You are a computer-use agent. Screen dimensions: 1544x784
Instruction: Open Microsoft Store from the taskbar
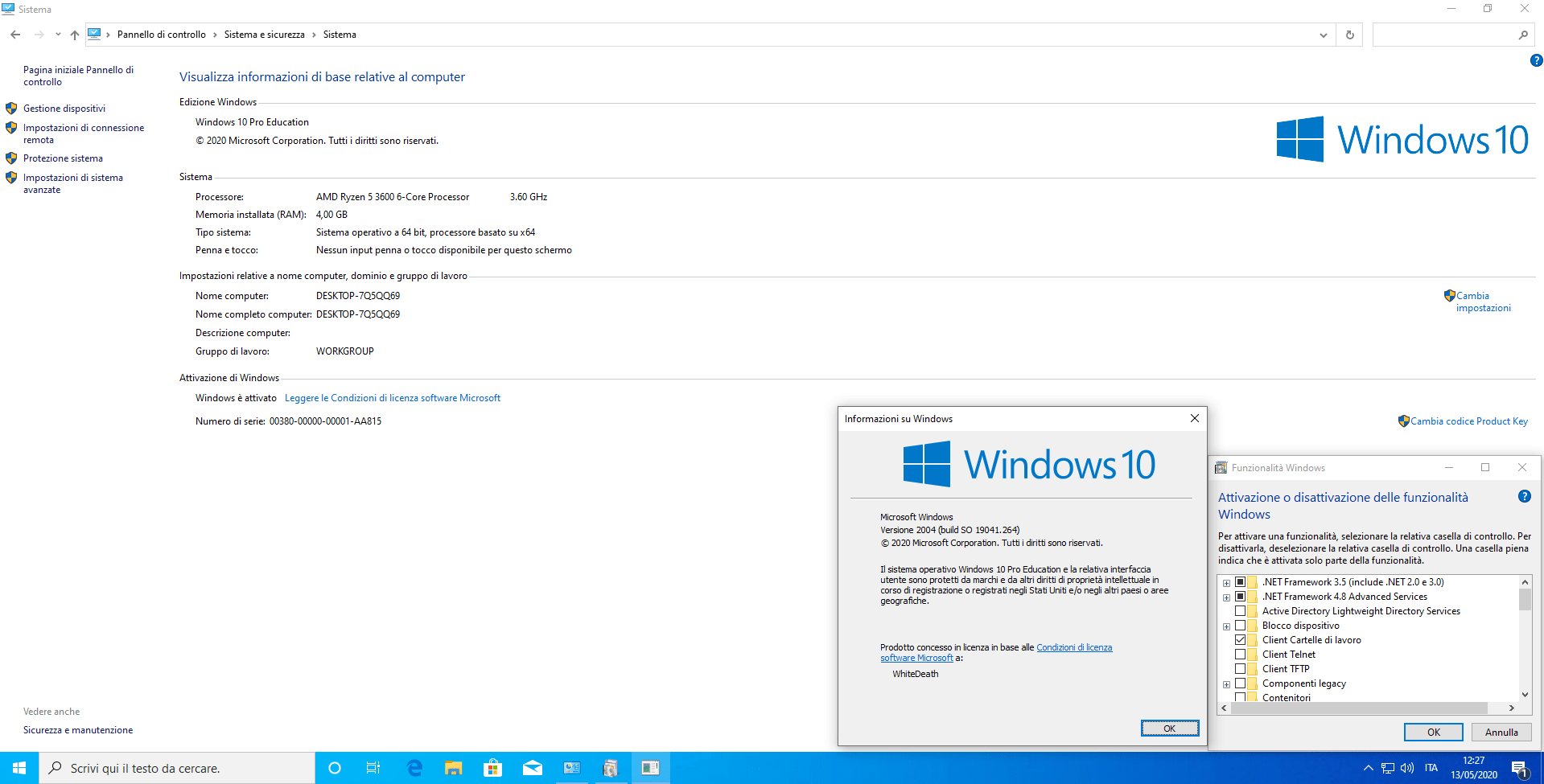tap(493, 768)
